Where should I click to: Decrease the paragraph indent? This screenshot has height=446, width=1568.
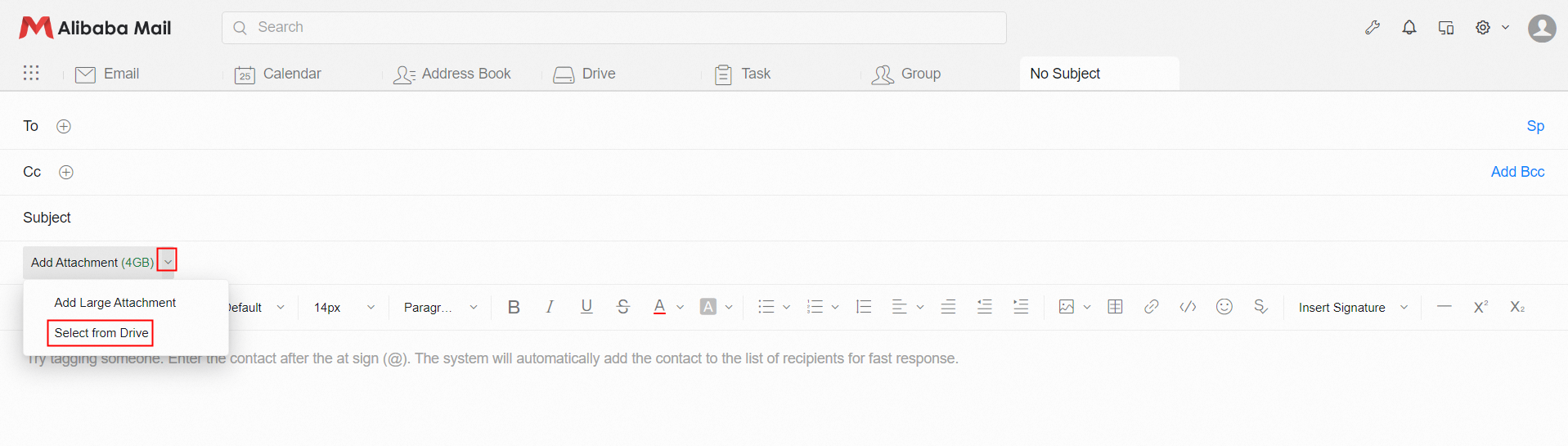pyautogui.click(x=985, y=307)
